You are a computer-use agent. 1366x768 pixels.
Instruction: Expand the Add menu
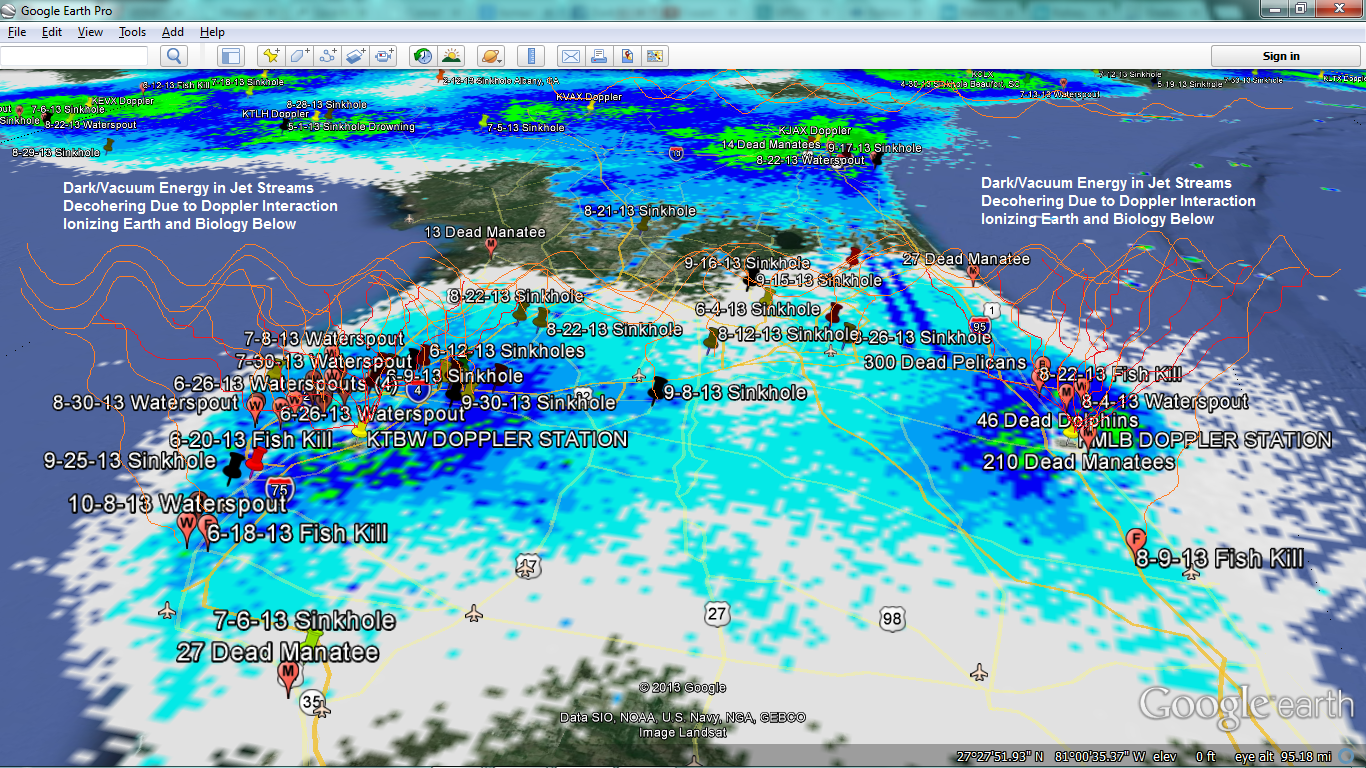point(173,32)
